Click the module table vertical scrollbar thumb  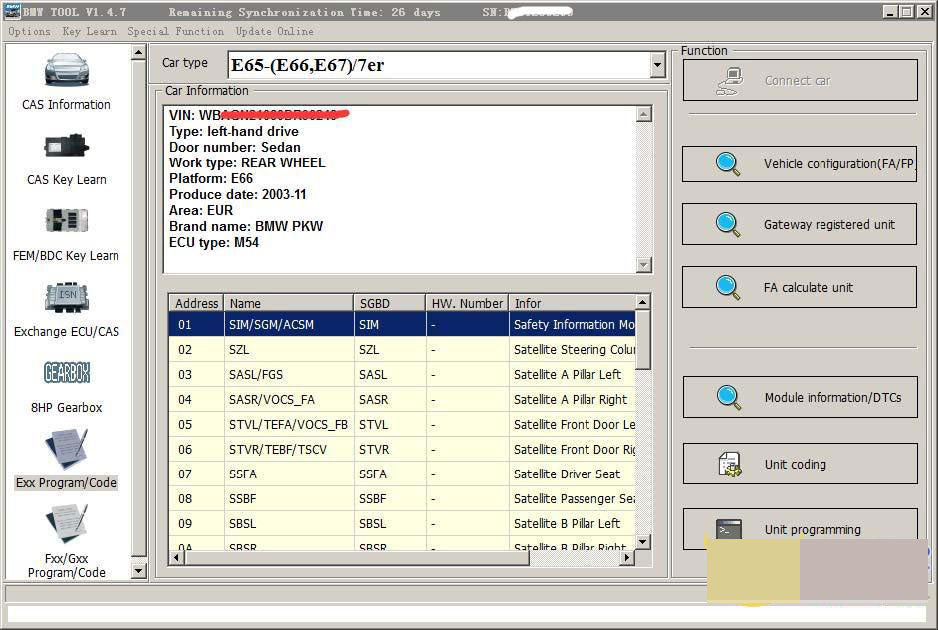pyautogui.click(x=642, y=340)
